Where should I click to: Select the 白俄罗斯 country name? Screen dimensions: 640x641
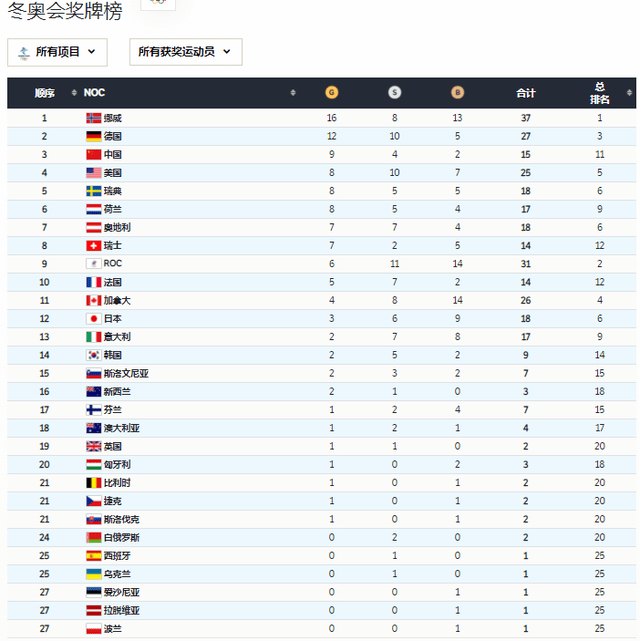click(x=121, y=538)
